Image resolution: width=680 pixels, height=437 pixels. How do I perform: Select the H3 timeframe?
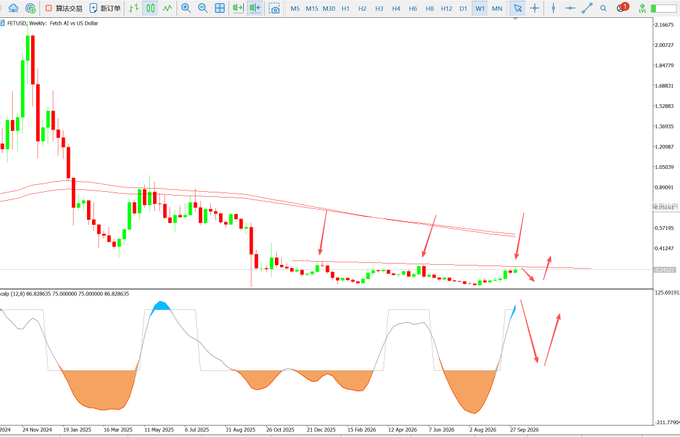[379, 8]
